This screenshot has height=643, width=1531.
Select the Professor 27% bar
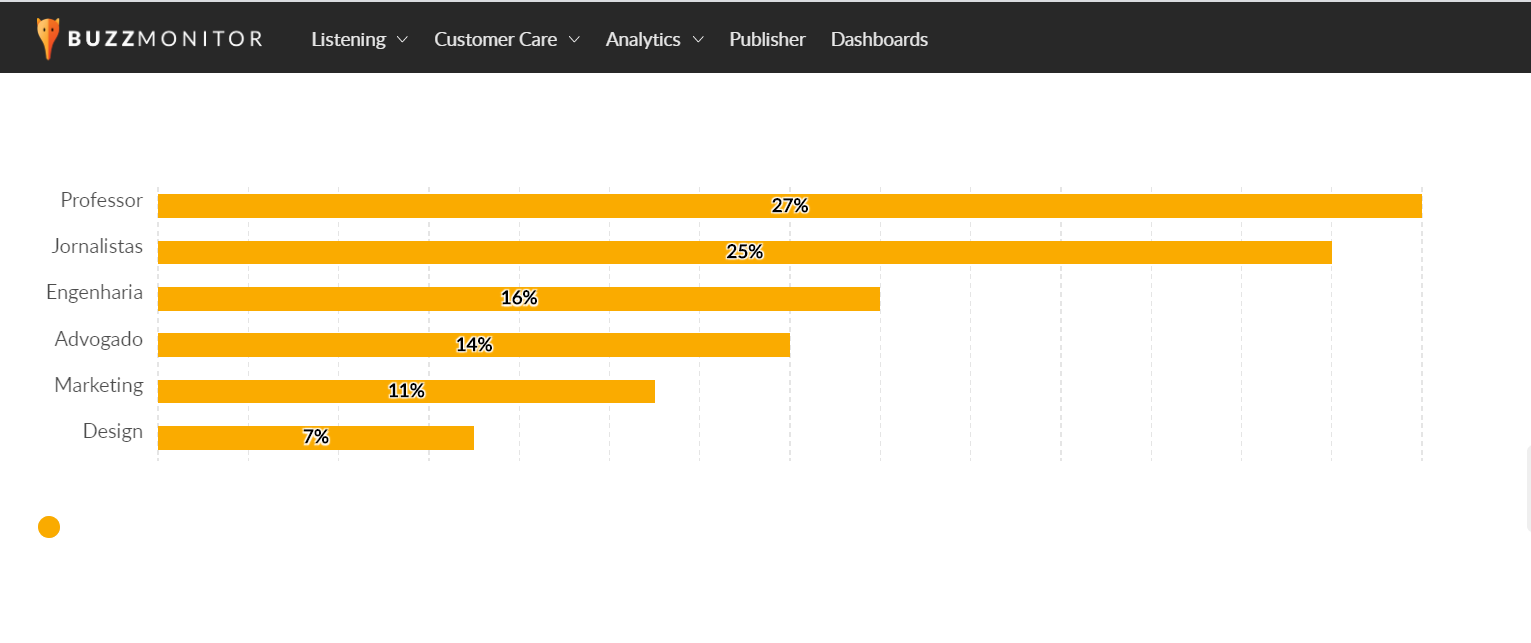tap(789, 206)
